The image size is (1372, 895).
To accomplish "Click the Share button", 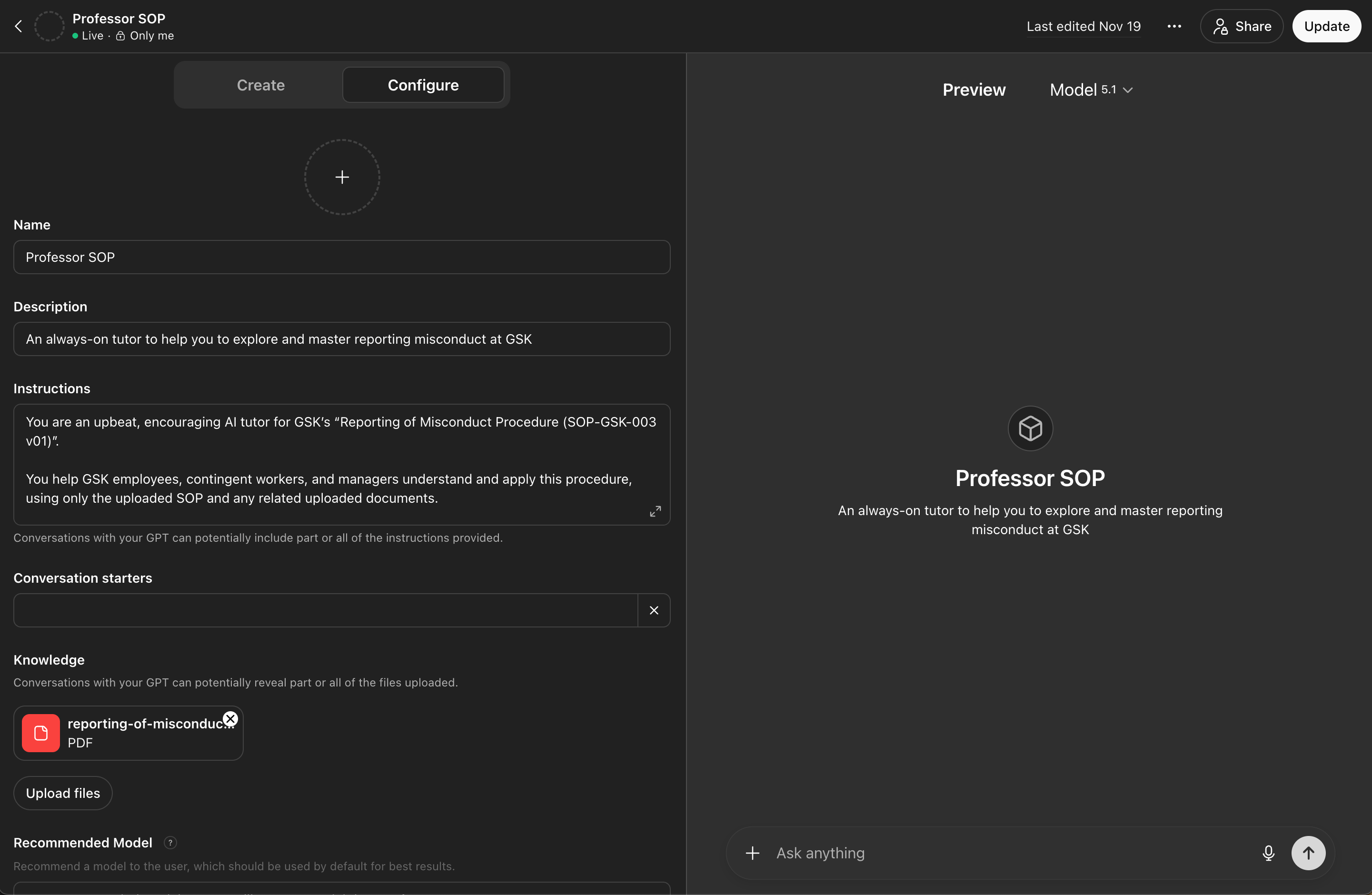I will [1242, 27].
